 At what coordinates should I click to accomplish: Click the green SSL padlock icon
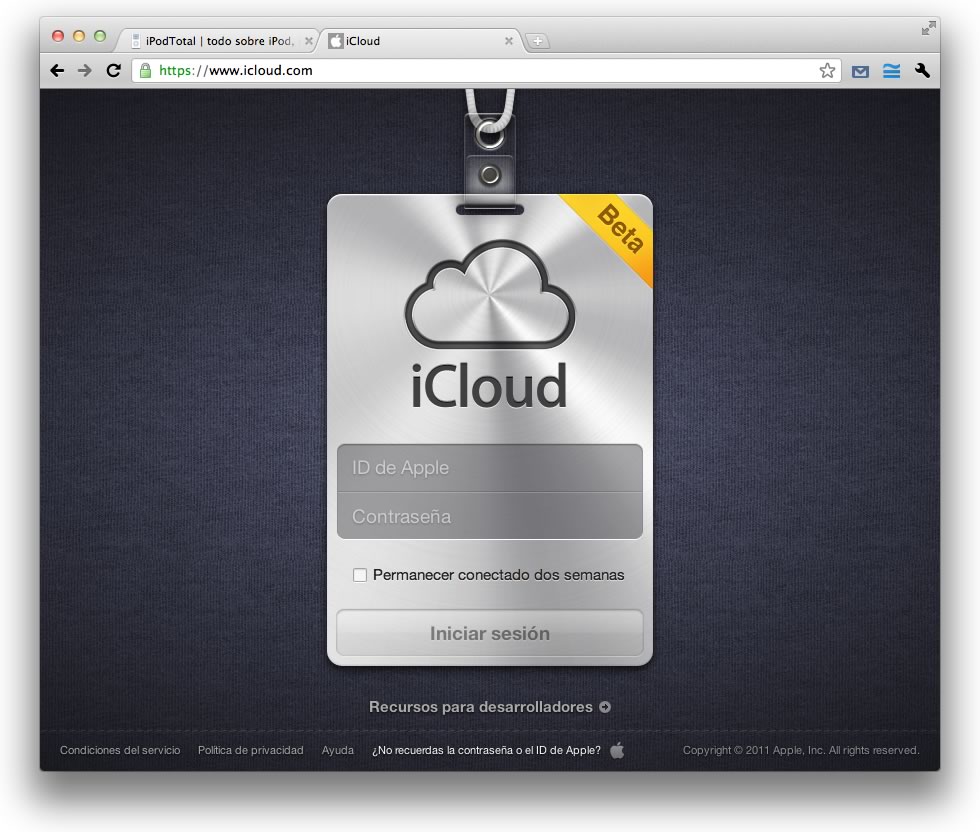coord(145,71)
